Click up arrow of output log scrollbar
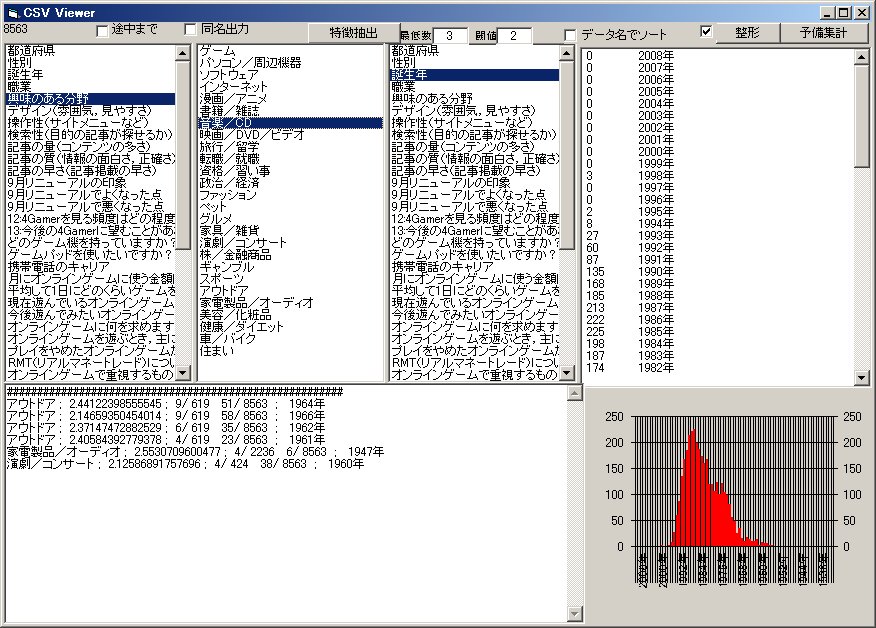The height and width of the screenshot is (628, 876). point(574,395)
